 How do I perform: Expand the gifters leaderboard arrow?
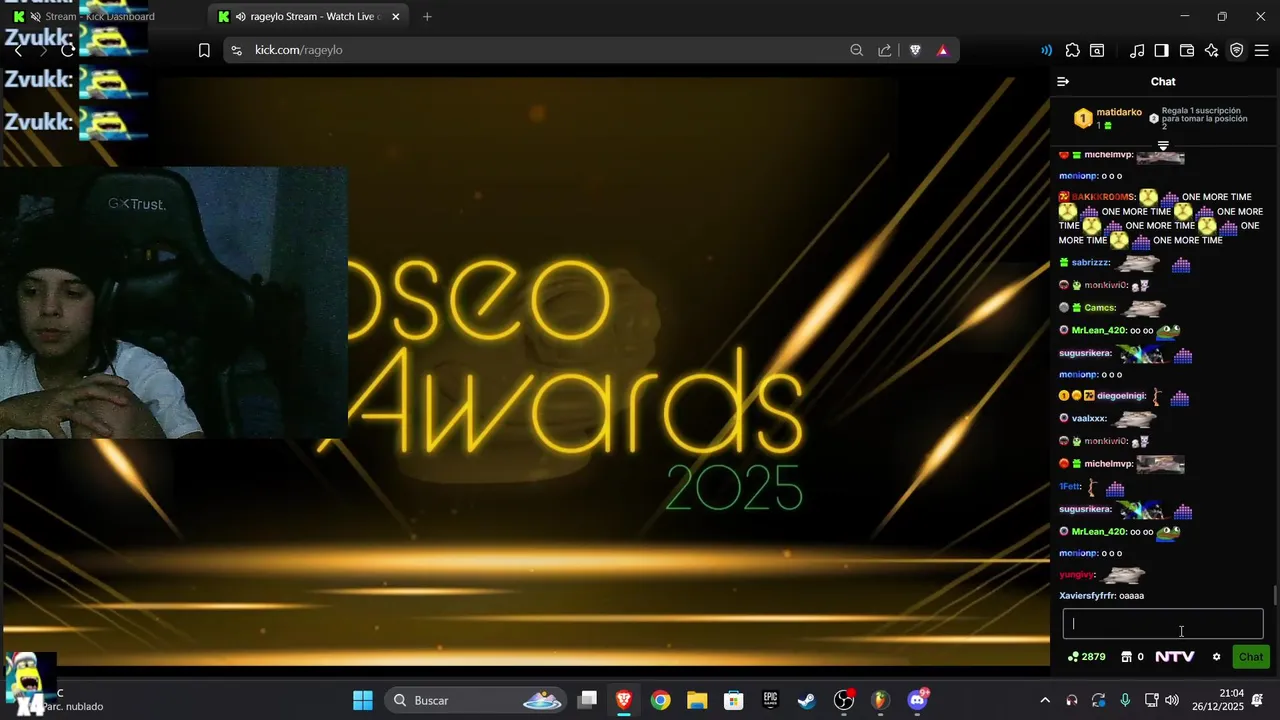(1163, 146)
